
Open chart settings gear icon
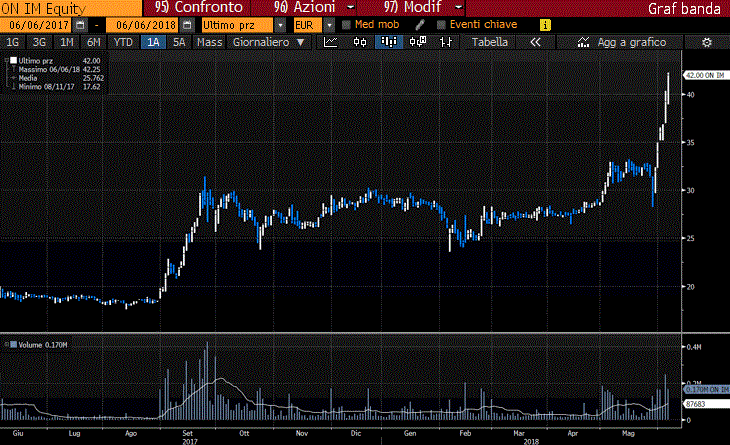coord(707,43)
